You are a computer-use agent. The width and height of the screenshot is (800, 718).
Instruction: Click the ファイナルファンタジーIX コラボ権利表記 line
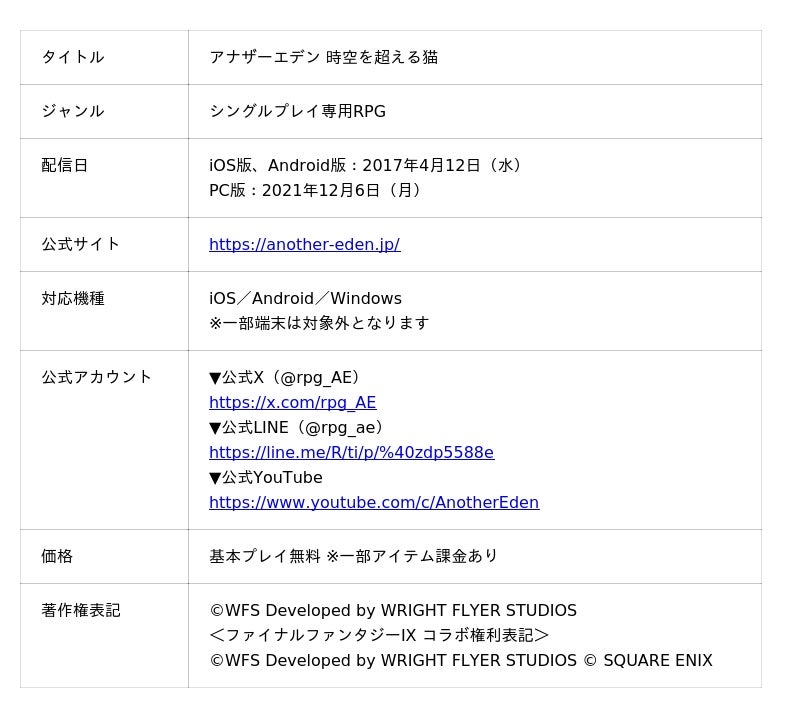click(x=379, y=635)
